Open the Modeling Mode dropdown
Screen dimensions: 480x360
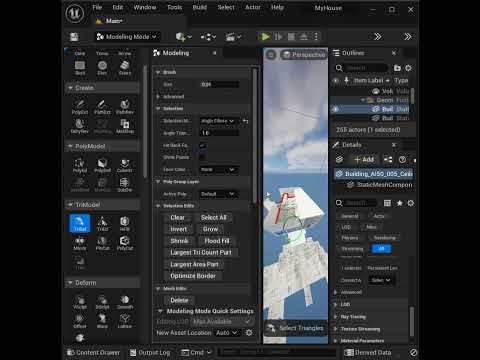(x=127, y=37)
